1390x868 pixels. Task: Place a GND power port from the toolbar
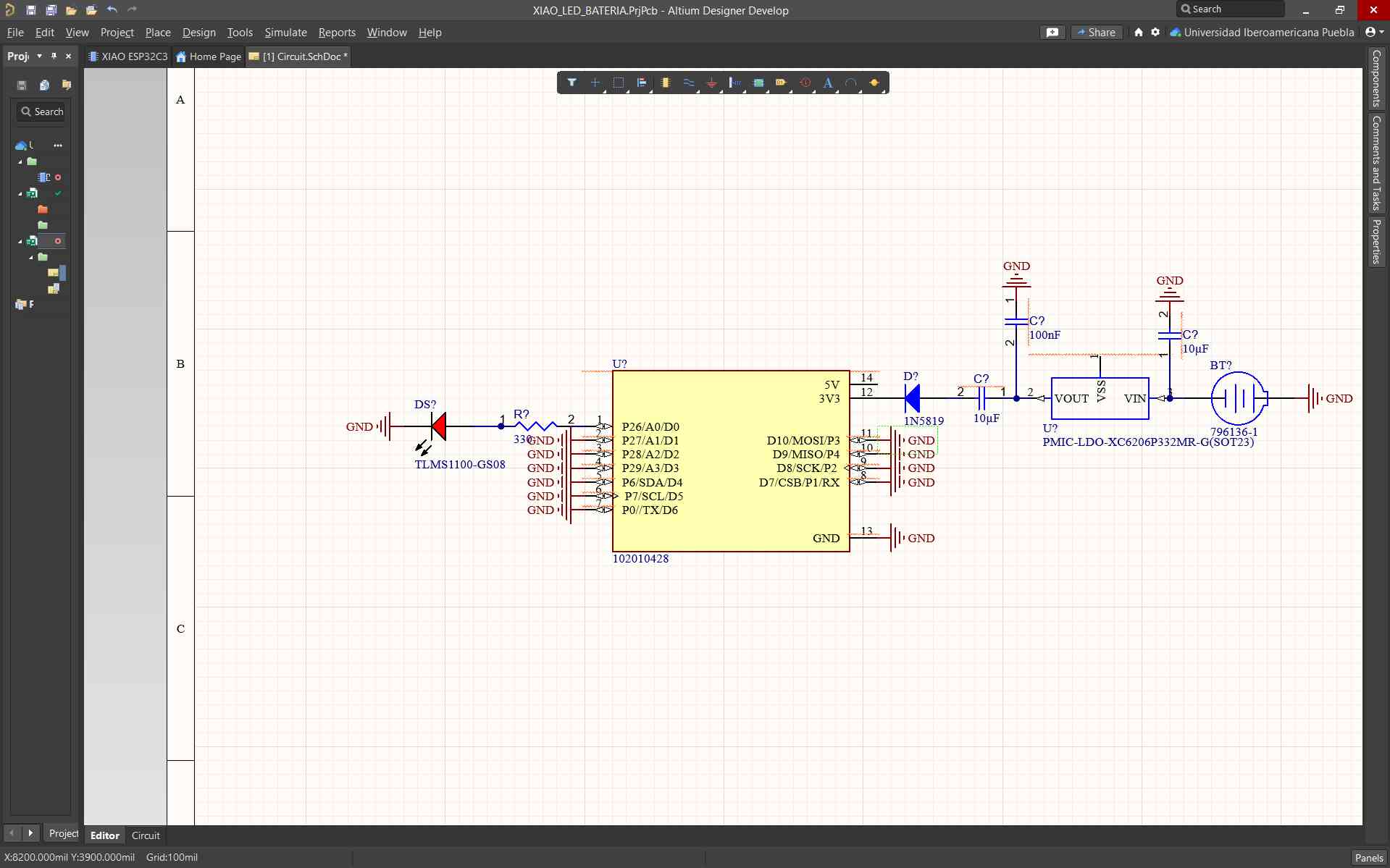[712, 83]
